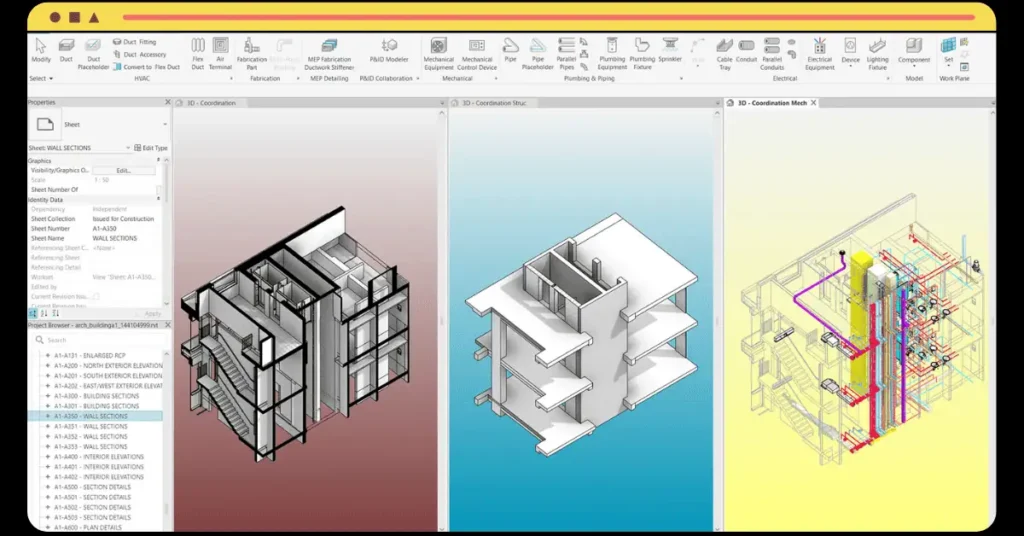
Task: Select the Duct Placeholder tool
Action: 93,54
